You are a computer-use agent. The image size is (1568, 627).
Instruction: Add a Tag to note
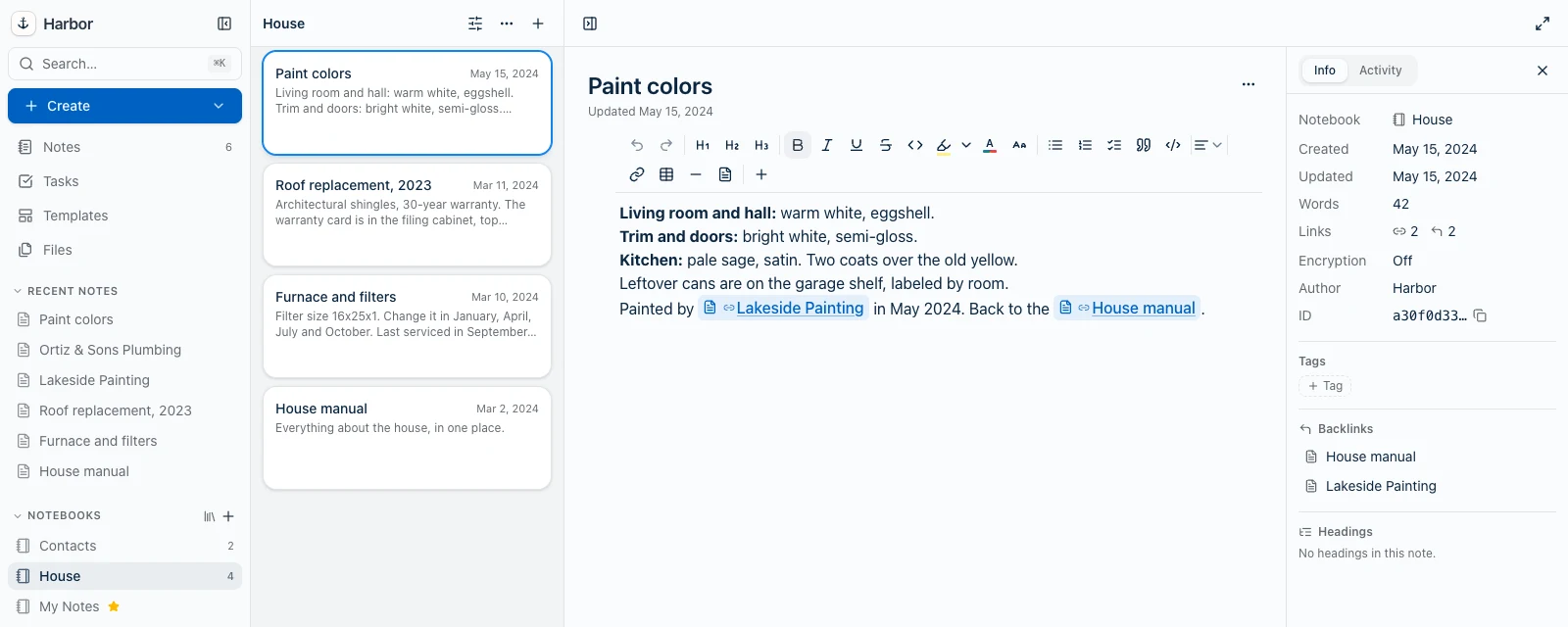(x=1325, y=386)
